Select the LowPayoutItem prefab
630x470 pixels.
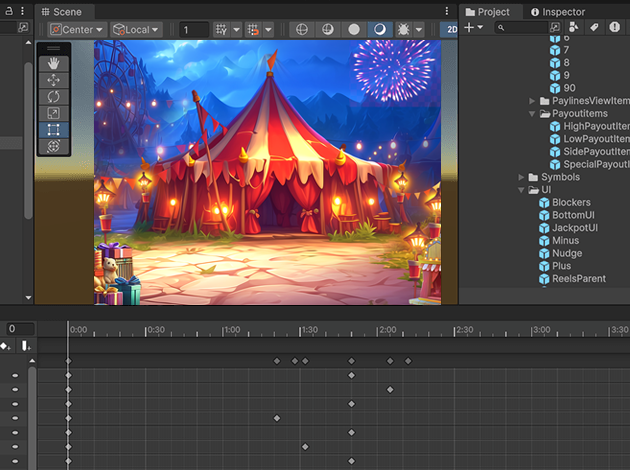point(589,139)
